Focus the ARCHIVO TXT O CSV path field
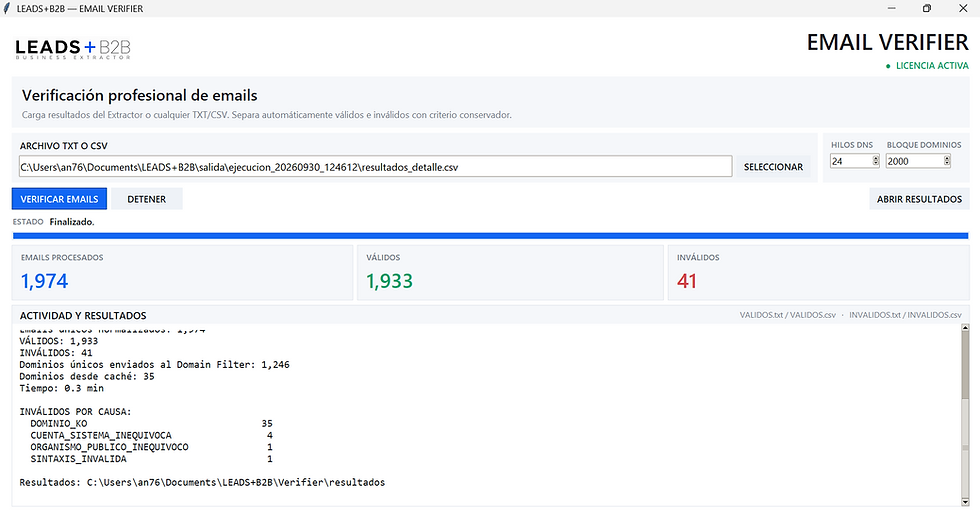980x514 pixels. coord(376,167)
